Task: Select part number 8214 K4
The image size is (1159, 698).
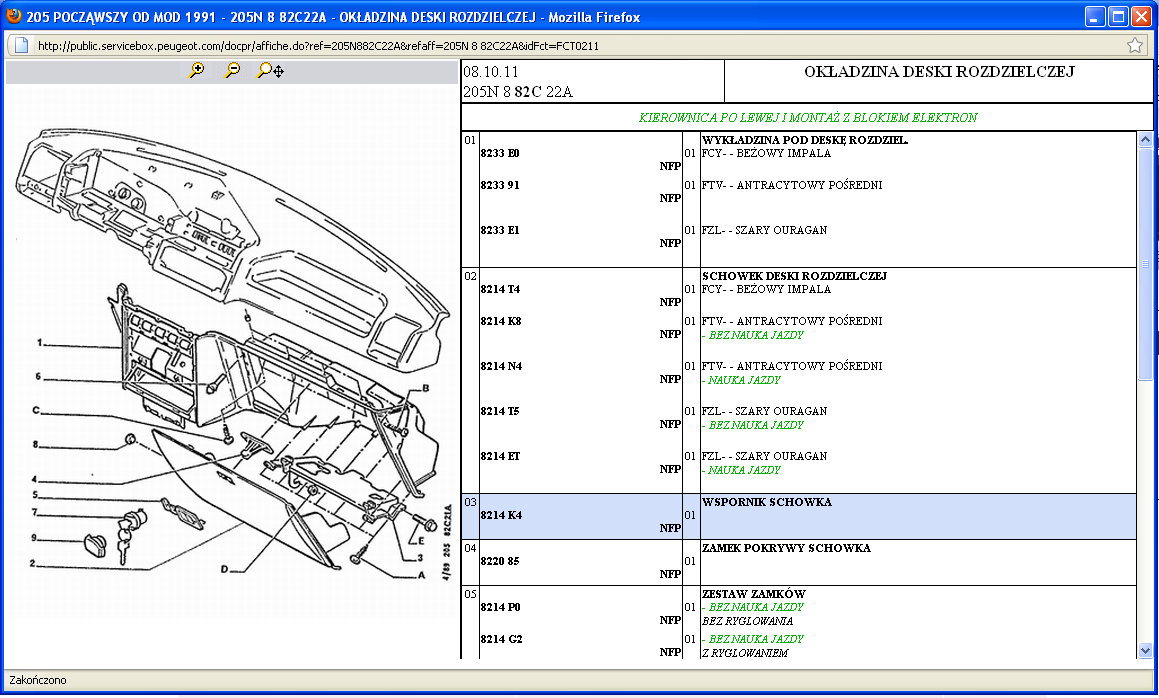Action: pos(501,516)
